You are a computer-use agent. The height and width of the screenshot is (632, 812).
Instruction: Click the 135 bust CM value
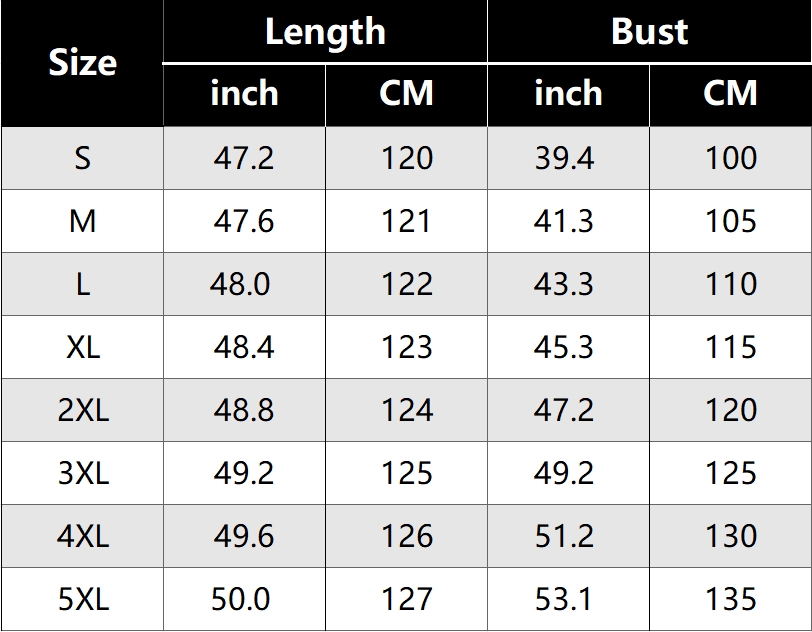coord(731,599)
